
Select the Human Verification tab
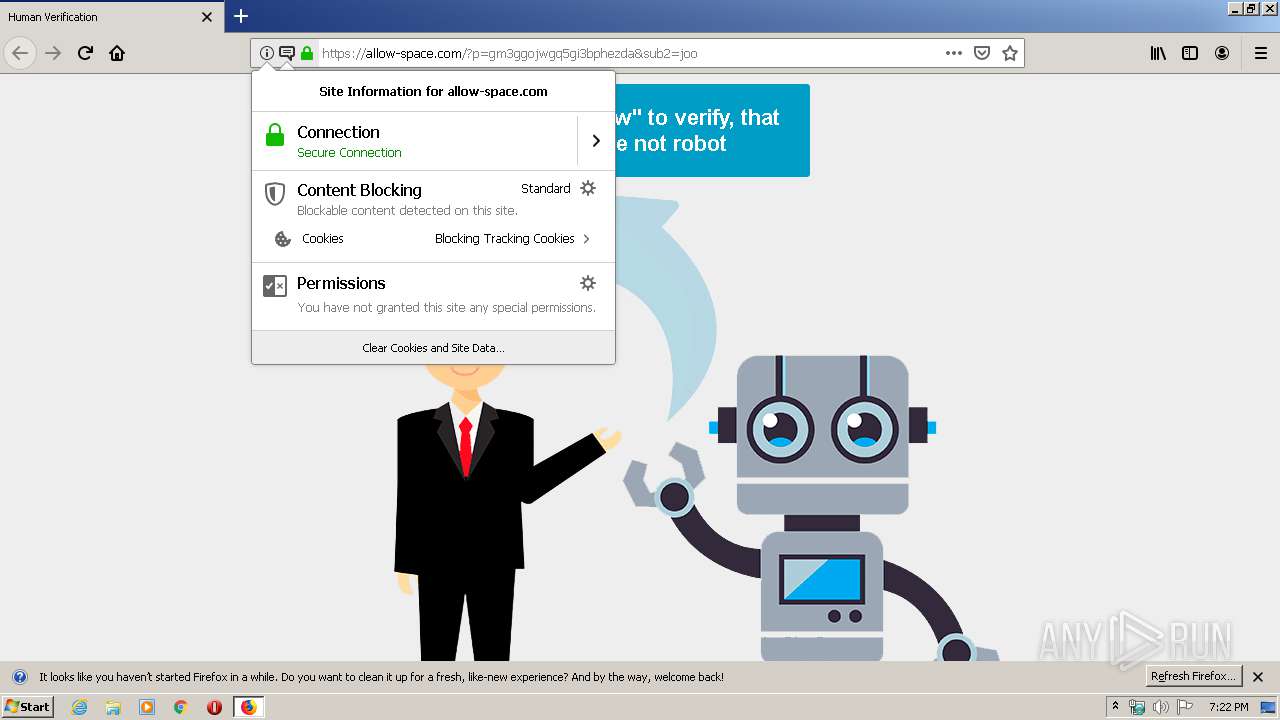[112, 17]
